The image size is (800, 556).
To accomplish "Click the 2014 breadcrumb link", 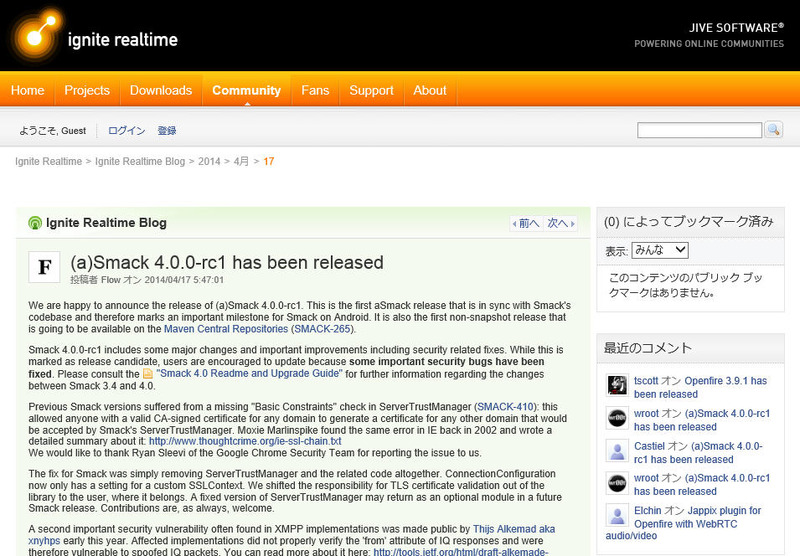I will (209, 161).
